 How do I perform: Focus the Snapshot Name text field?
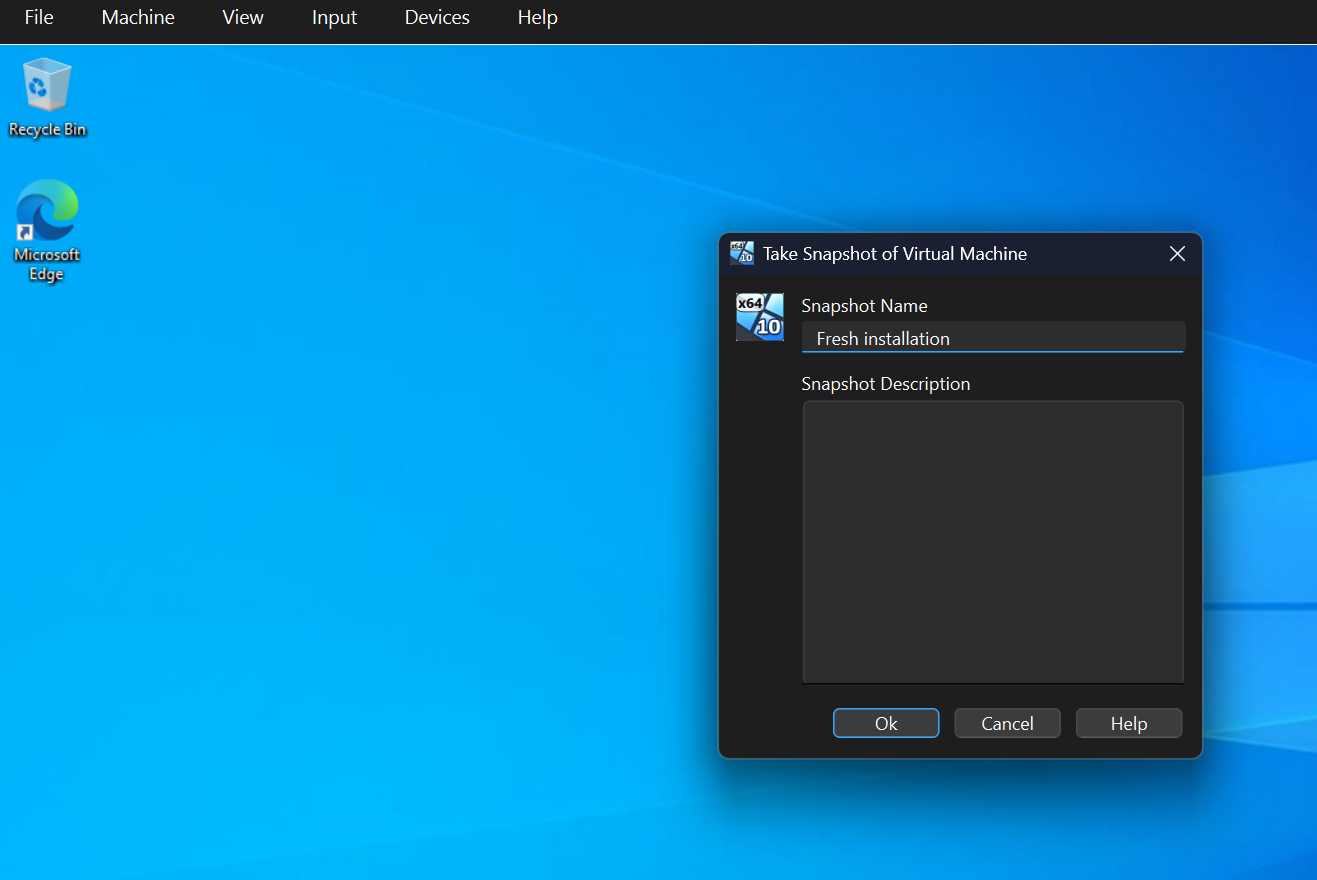(x=992, y=338)
